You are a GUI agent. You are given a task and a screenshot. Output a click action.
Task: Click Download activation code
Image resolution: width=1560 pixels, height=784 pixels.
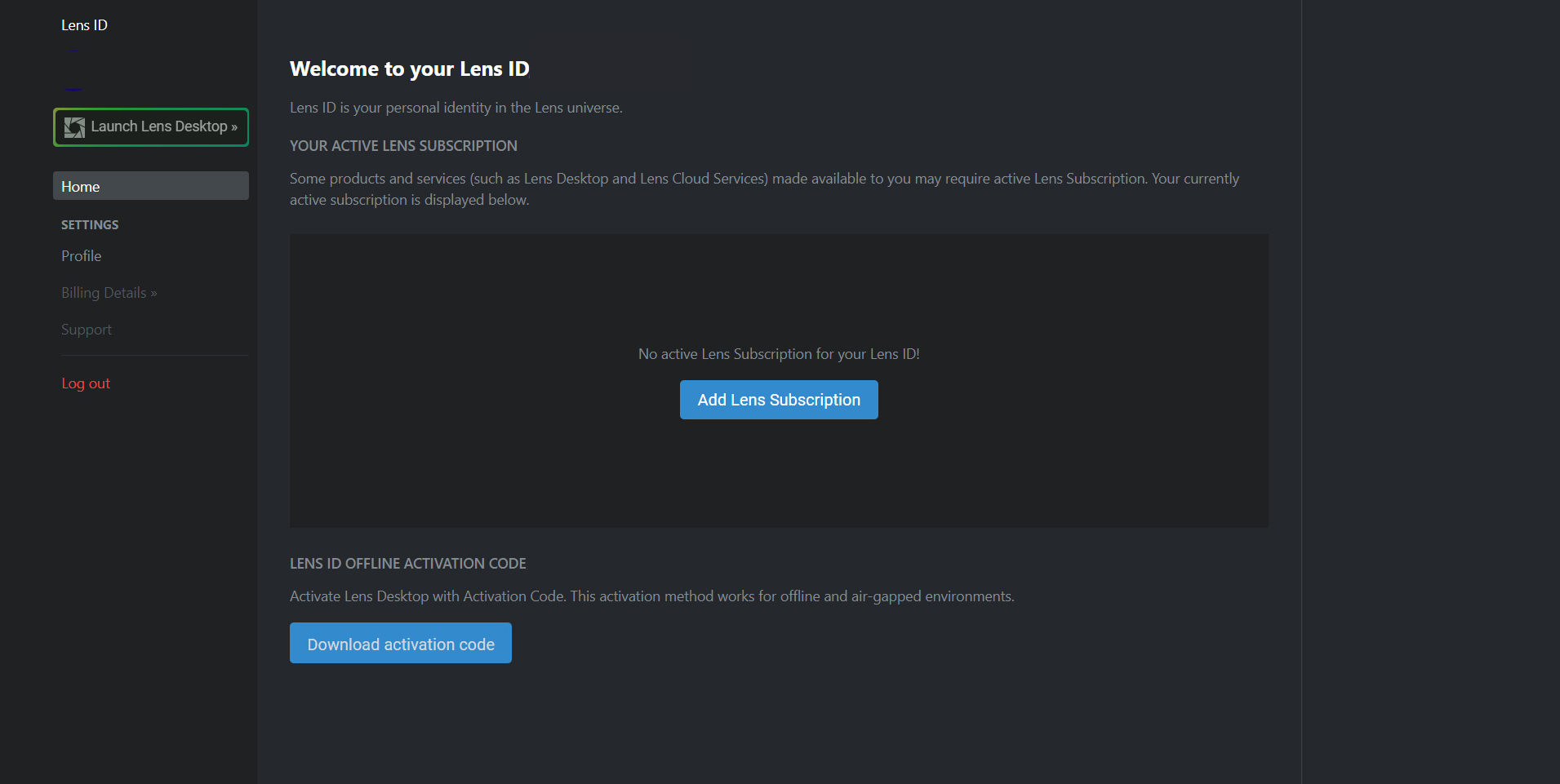click(400, 643)
